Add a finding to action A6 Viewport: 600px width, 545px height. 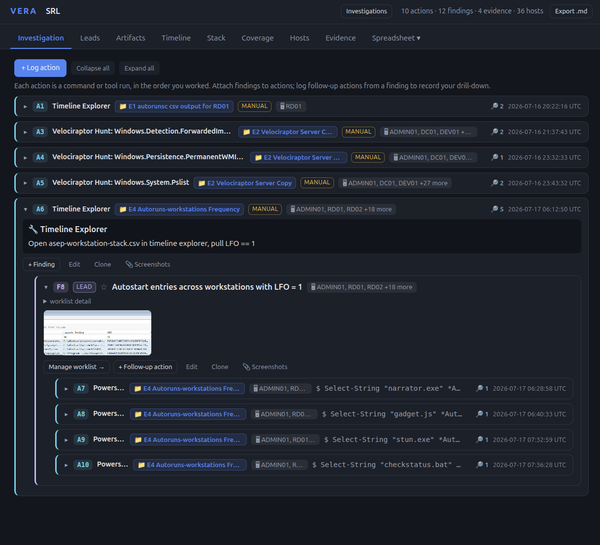[x=41, y=264]
